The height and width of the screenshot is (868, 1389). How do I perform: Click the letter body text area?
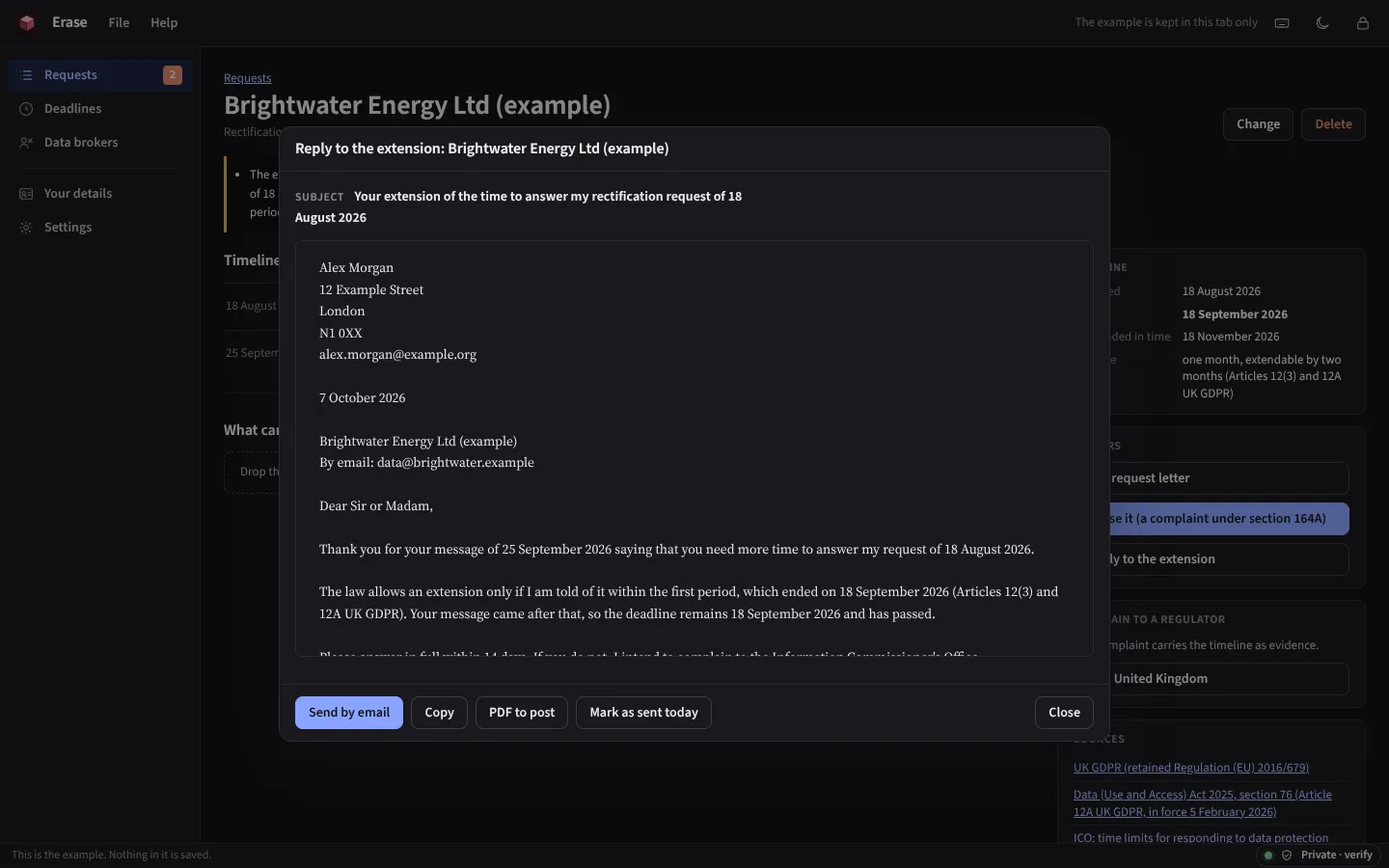point(694,448)
